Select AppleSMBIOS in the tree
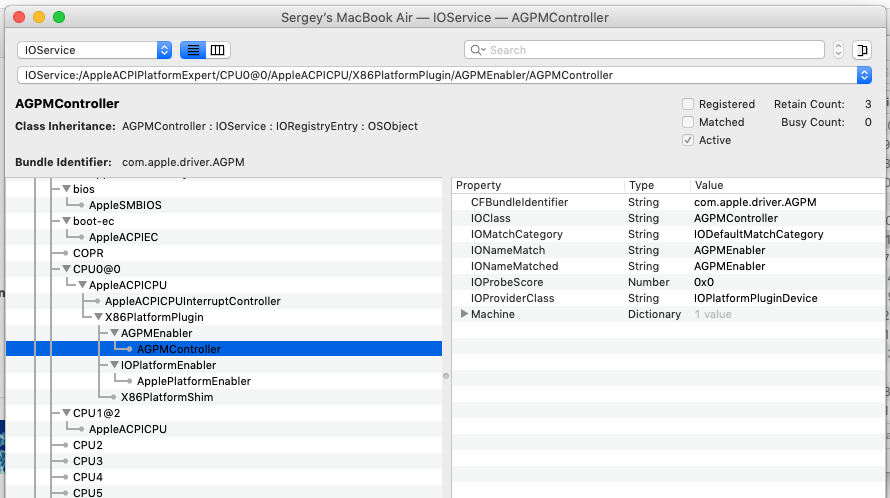890x498 pixels. [x=125, y=205]
